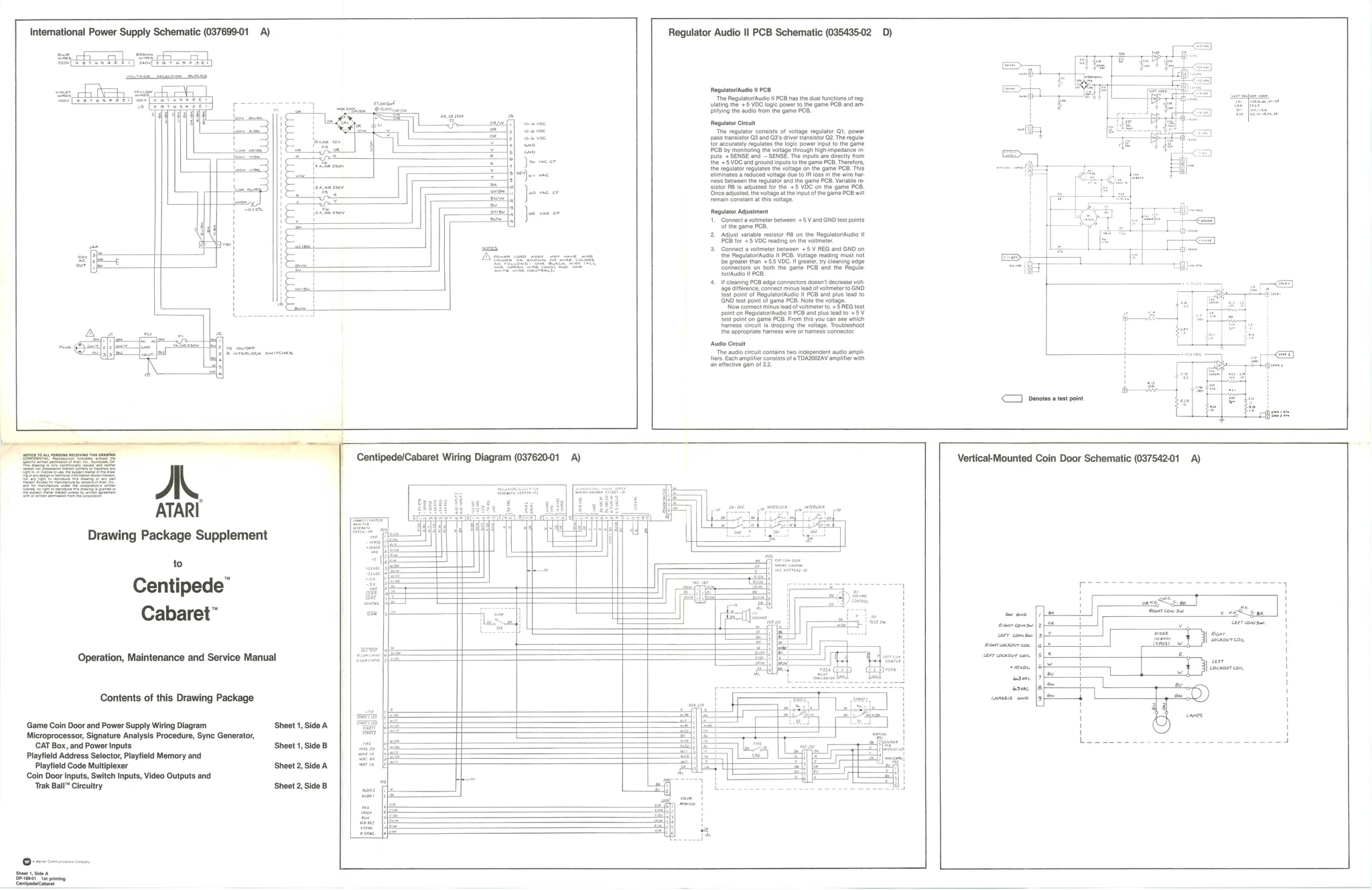The height and width of the screenshot is (890, 1372).
Task: Click the test point symbol in the legend
Action: point(1012,398)
